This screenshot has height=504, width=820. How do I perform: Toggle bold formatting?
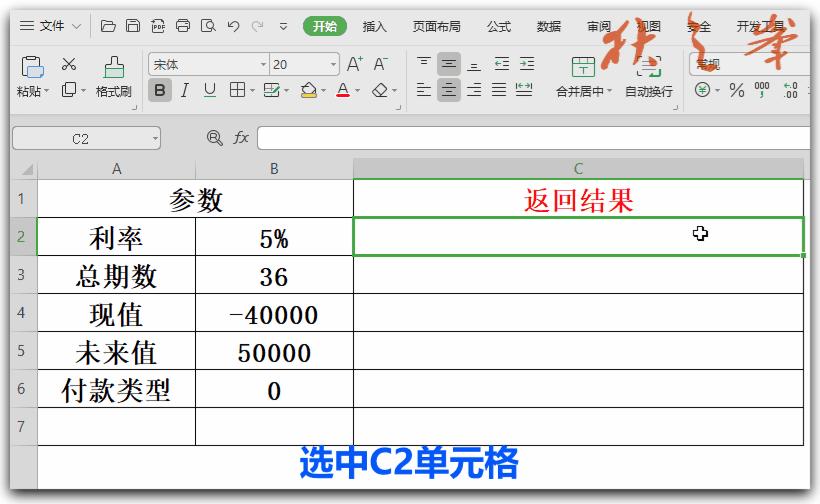[x=160, y=90]
